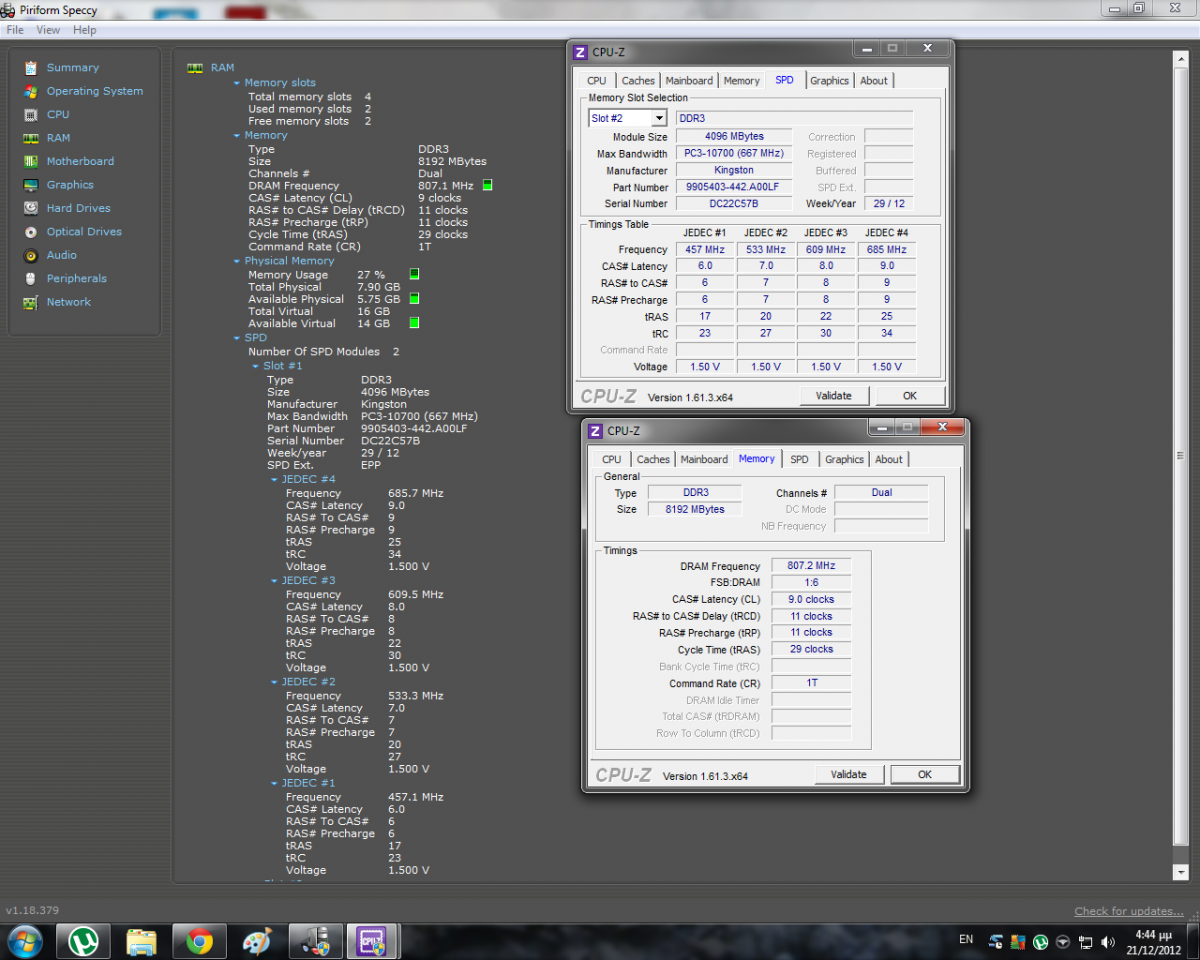This screenshot has width=1200, height=960.
Task: Click the FSB:DRAM field showing 1:6
Action: [x=811, y=583]
